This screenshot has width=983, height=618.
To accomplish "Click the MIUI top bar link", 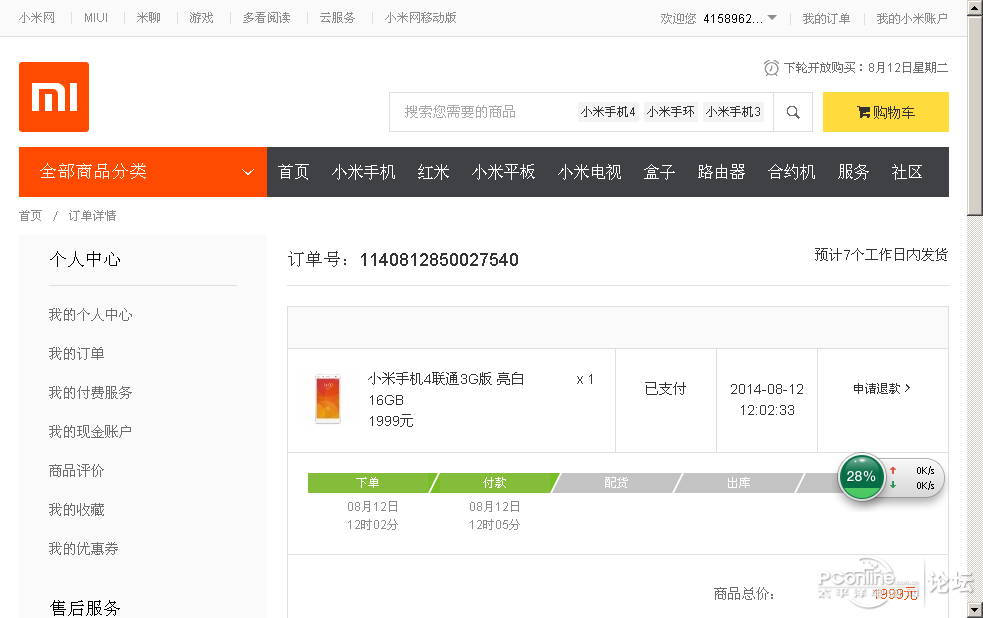I will click(x=96, y=18).
